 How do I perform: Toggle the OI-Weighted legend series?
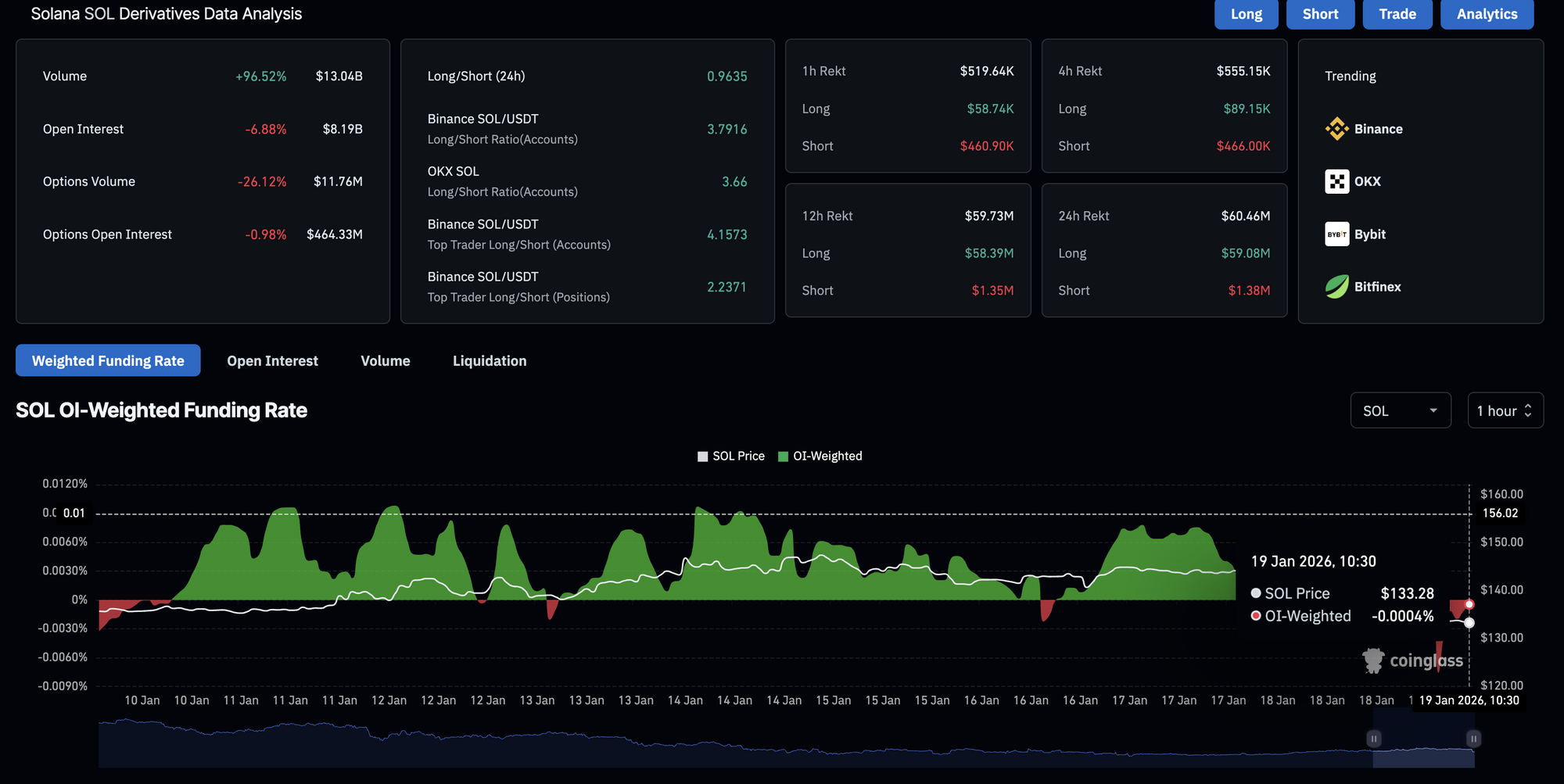coord(820,456)
